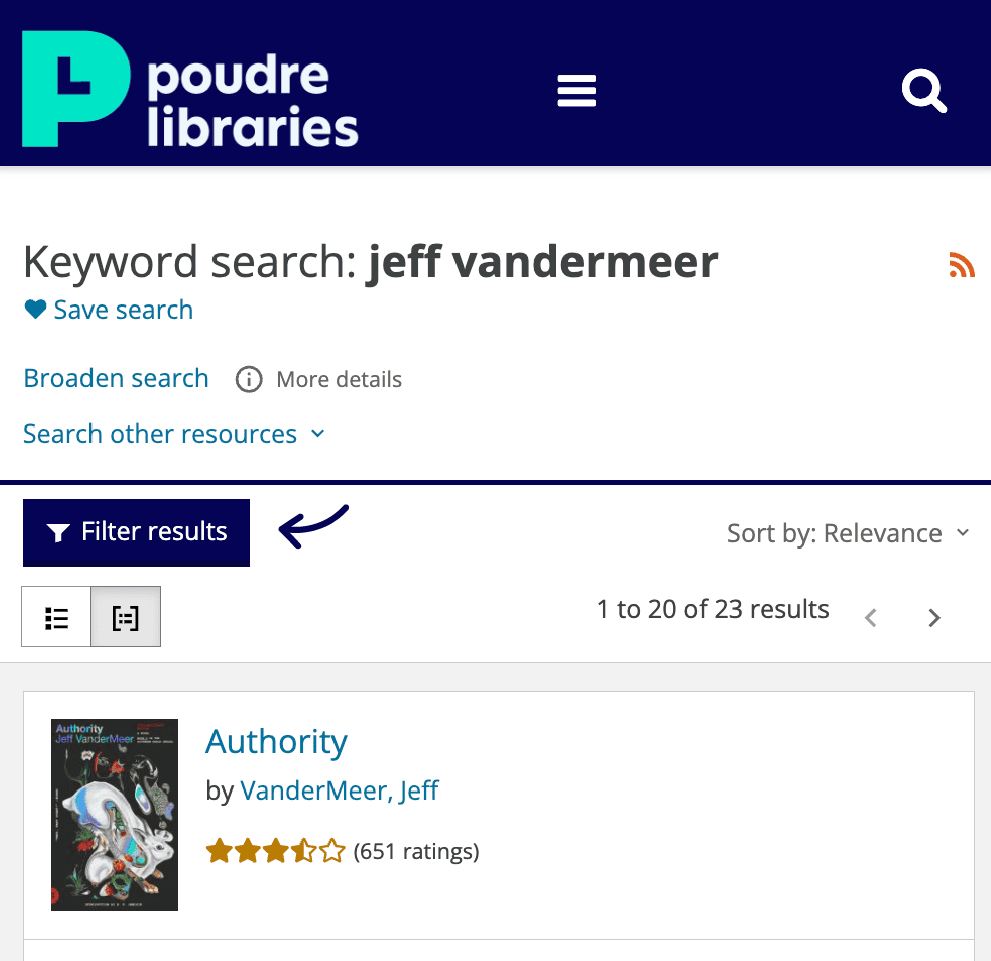The height and width of the screenshot is (961, 991).
Task: Expand the Search other resources menu
Action: [174, 434]
